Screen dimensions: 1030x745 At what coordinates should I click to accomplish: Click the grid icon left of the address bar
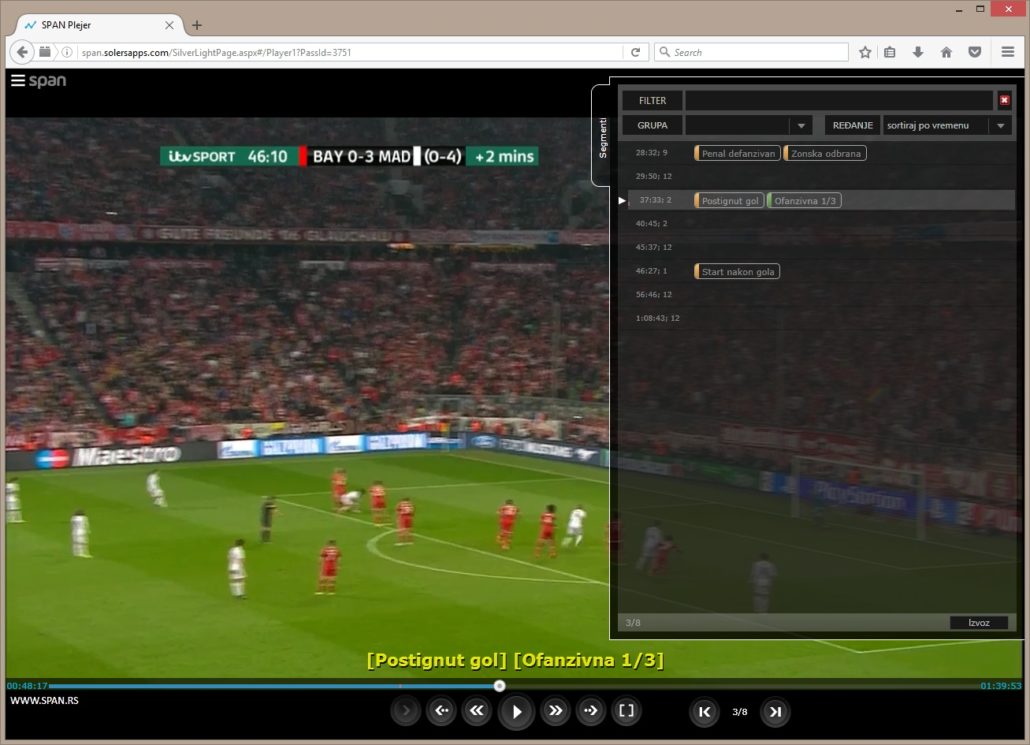45,51
